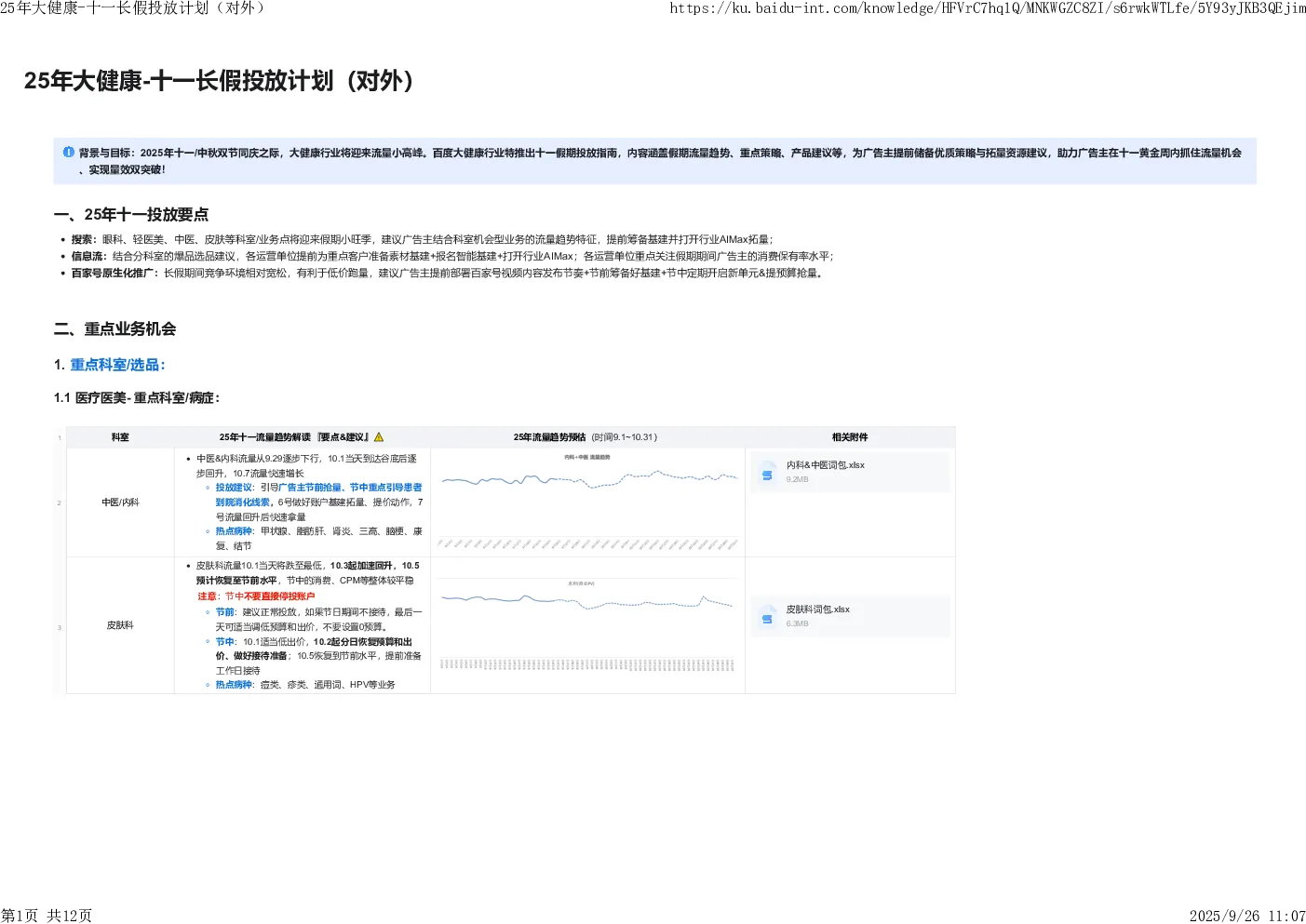
Task: Click the bold 百家号原生化推广 bullet label
Action: pos(114,274)
